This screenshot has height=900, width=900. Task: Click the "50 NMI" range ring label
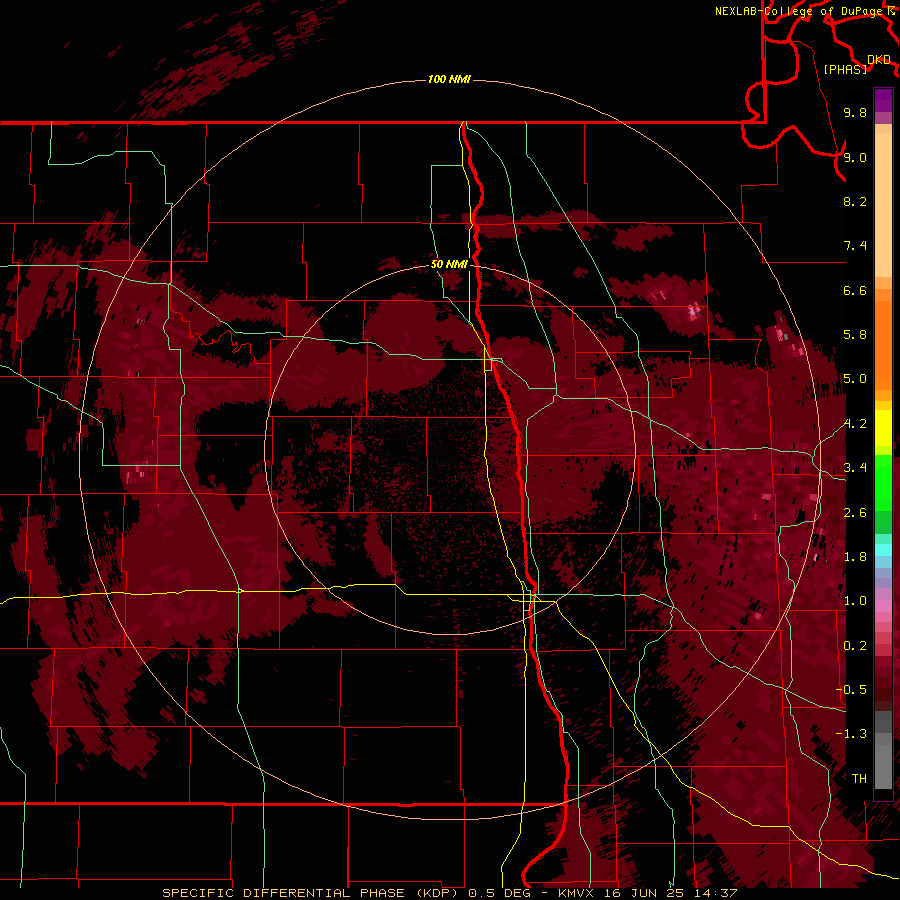[x=449, y=264]
